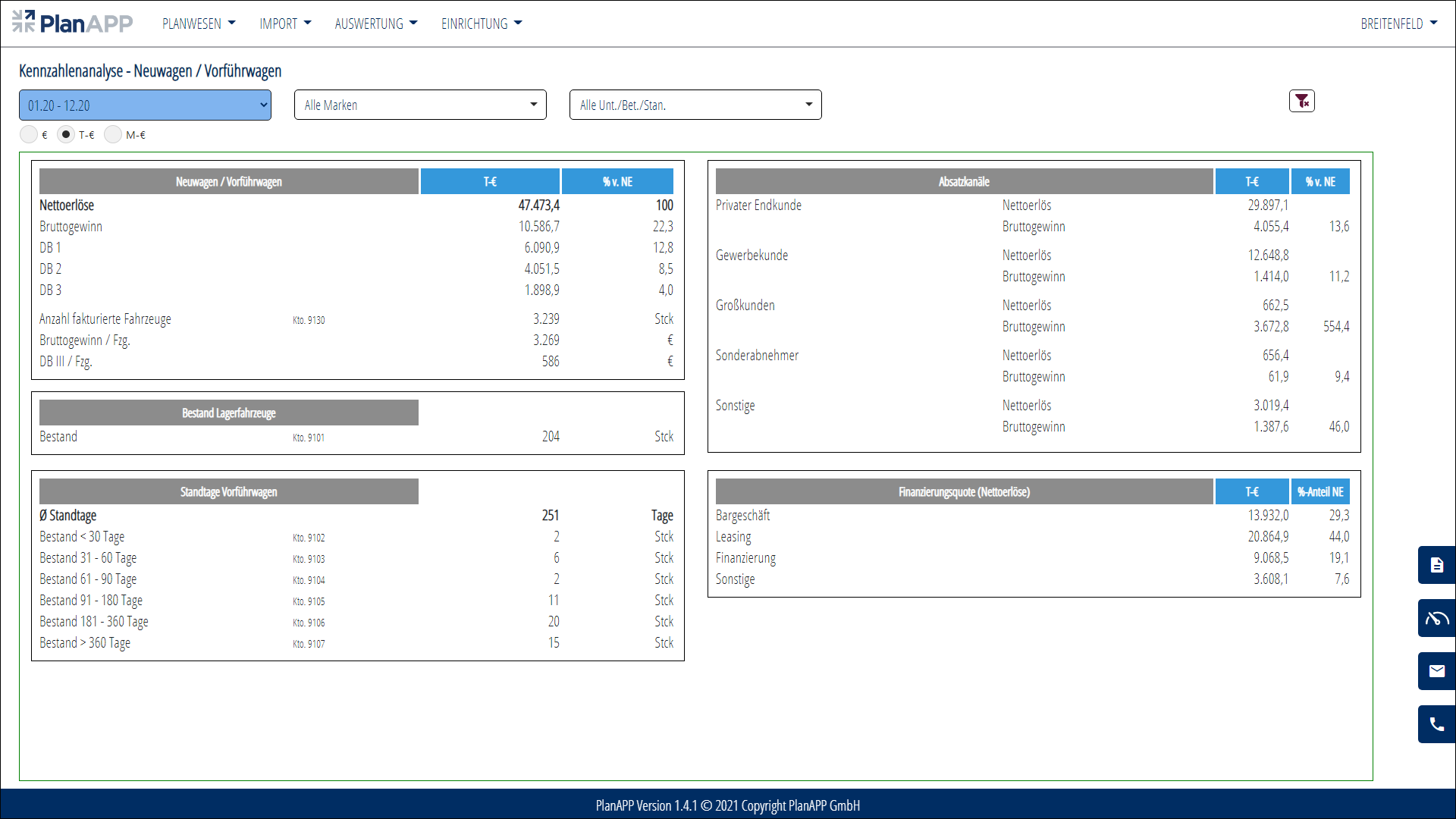Open the 01.20 - 12.20 period dropdown
Screen dimensions: 1456x819
coord(145,105)
